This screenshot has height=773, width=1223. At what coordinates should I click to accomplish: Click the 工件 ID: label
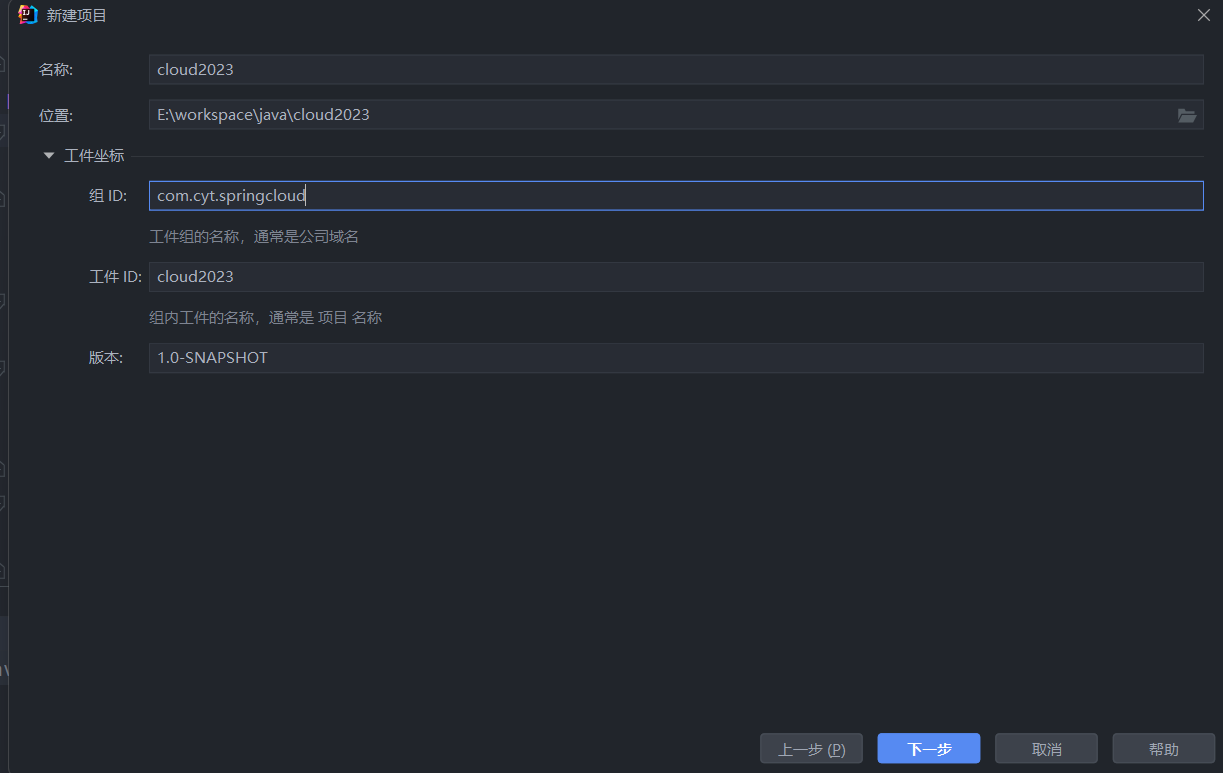pyautogui.click(x=115, y=277)
